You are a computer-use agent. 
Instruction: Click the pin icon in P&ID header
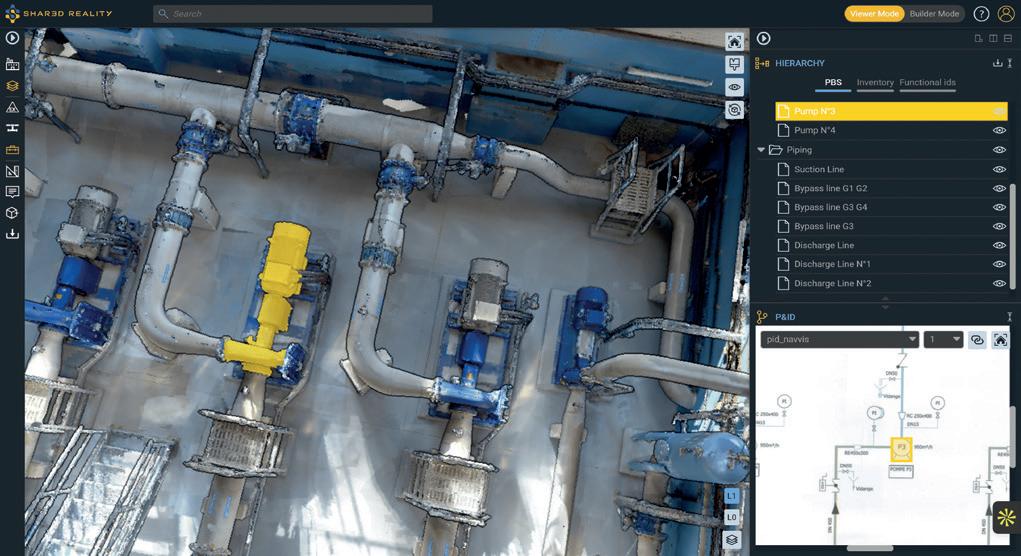(x=1010, y=317)
